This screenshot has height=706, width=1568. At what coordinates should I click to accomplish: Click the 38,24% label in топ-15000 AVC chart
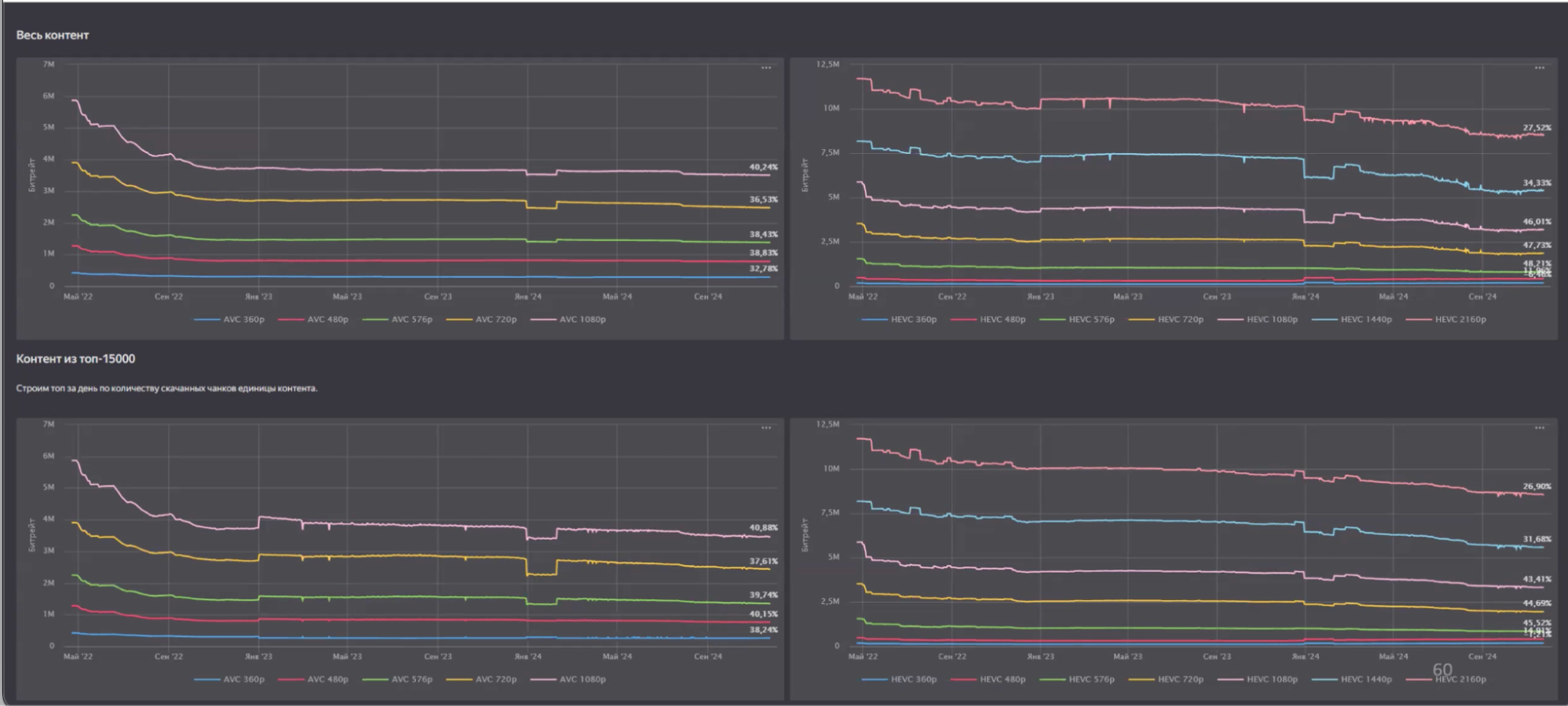point(763,630)
